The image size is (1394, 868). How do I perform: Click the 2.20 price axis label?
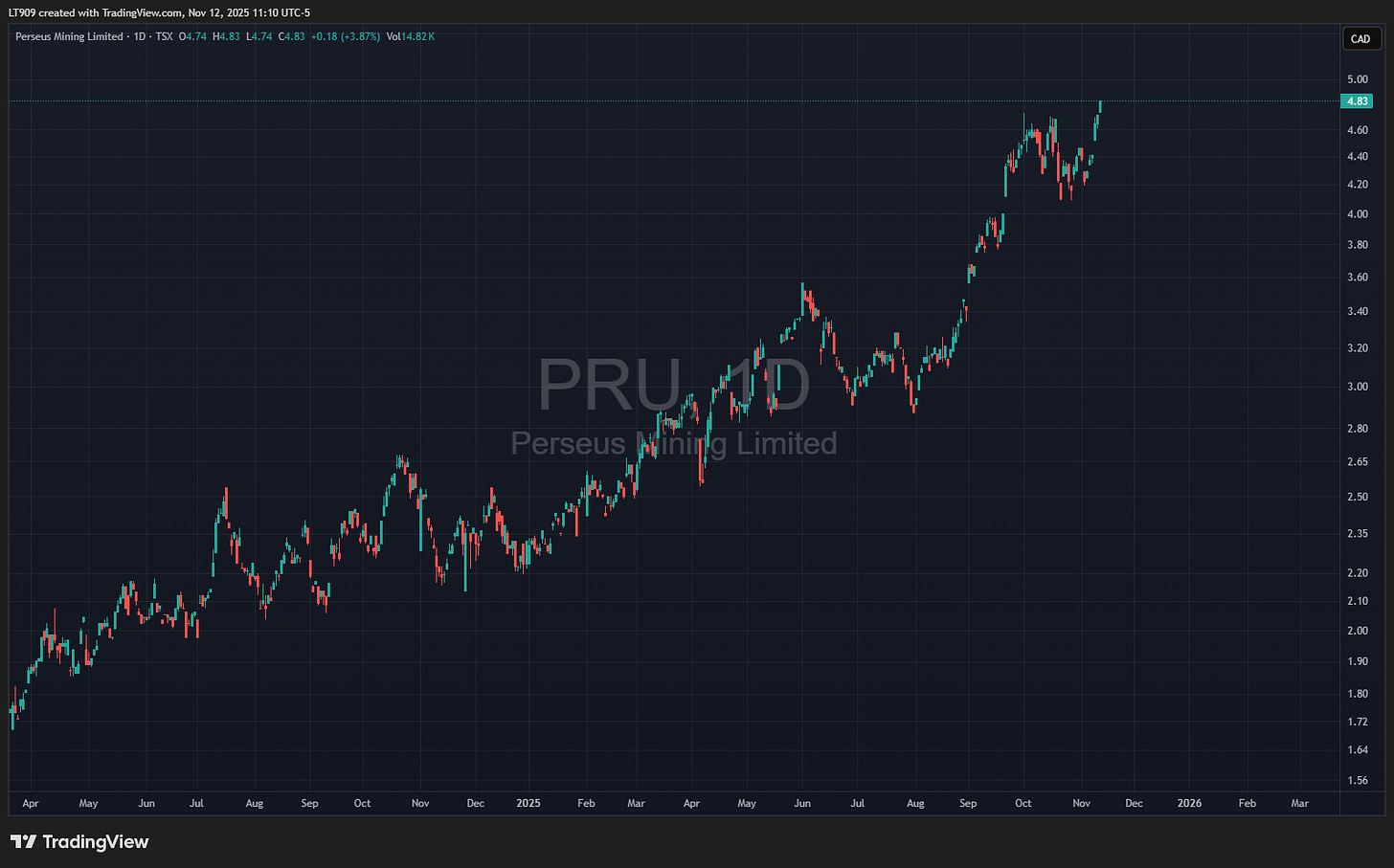point(1358,573)
